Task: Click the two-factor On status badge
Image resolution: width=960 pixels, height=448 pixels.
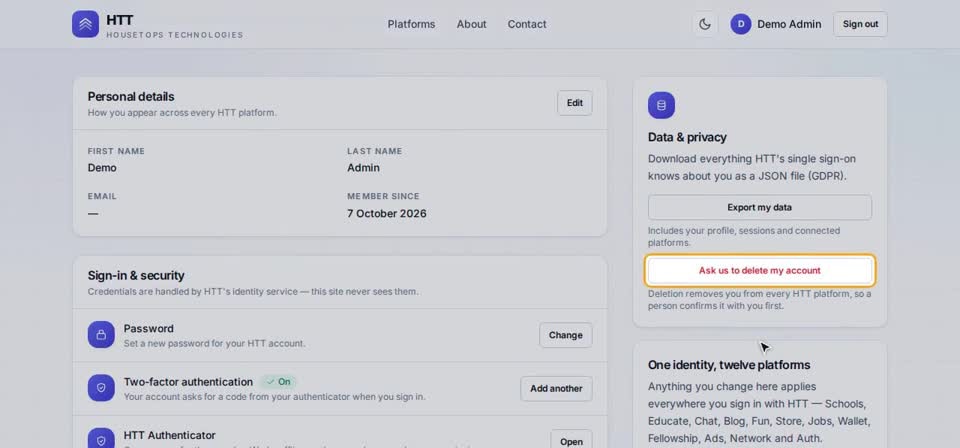Action: pyautogui.click(x=278, y=382)
